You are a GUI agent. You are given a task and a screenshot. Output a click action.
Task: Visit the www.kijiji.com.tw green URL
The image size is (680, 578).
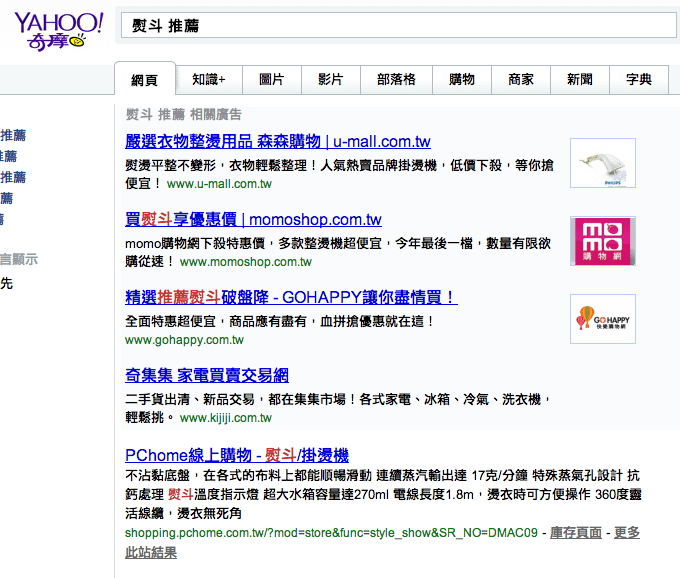click(226, 418)
